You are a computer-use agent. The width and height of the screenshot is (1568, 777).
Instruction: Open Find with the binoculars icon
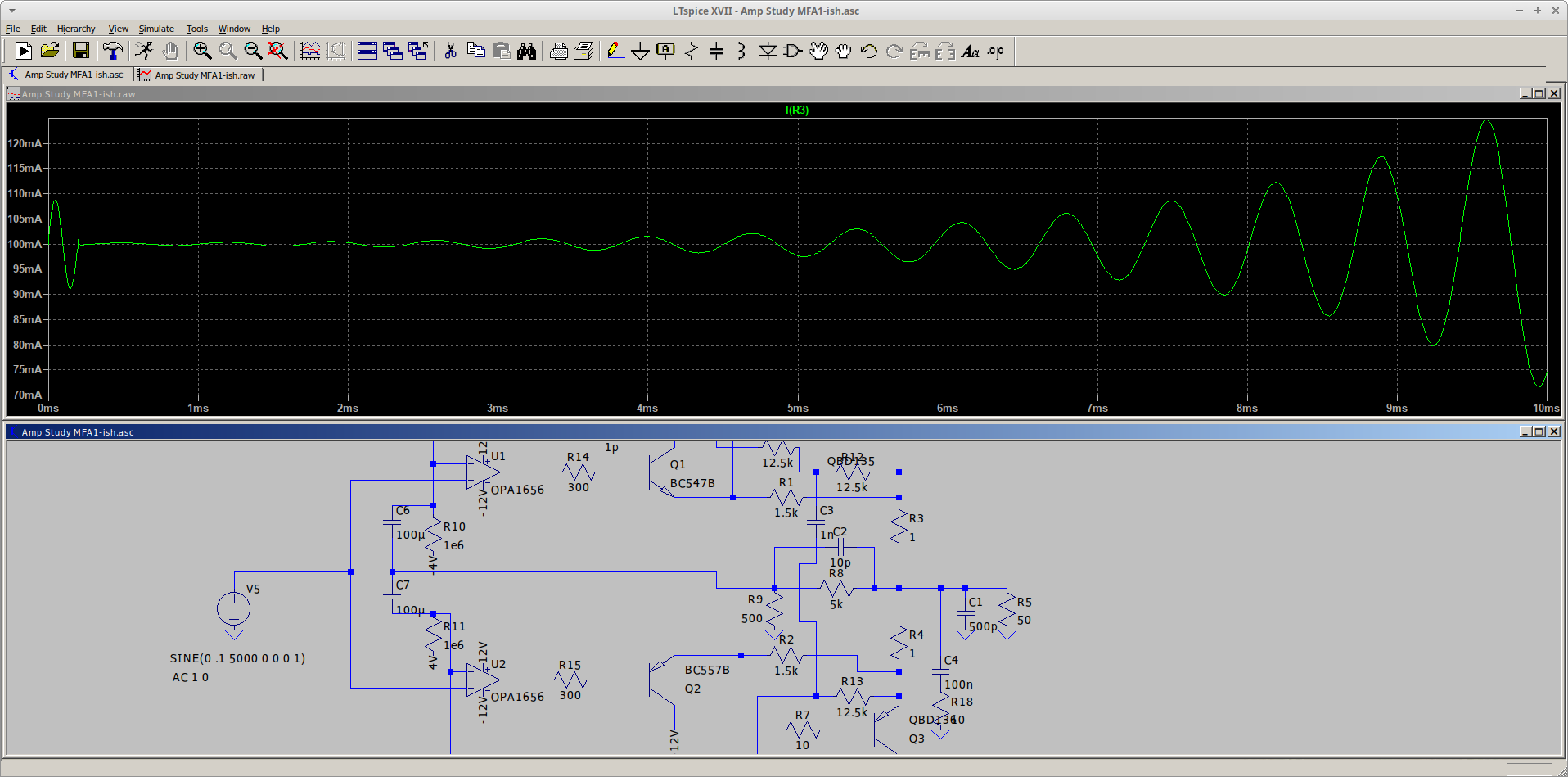click(x=526, y=52)
